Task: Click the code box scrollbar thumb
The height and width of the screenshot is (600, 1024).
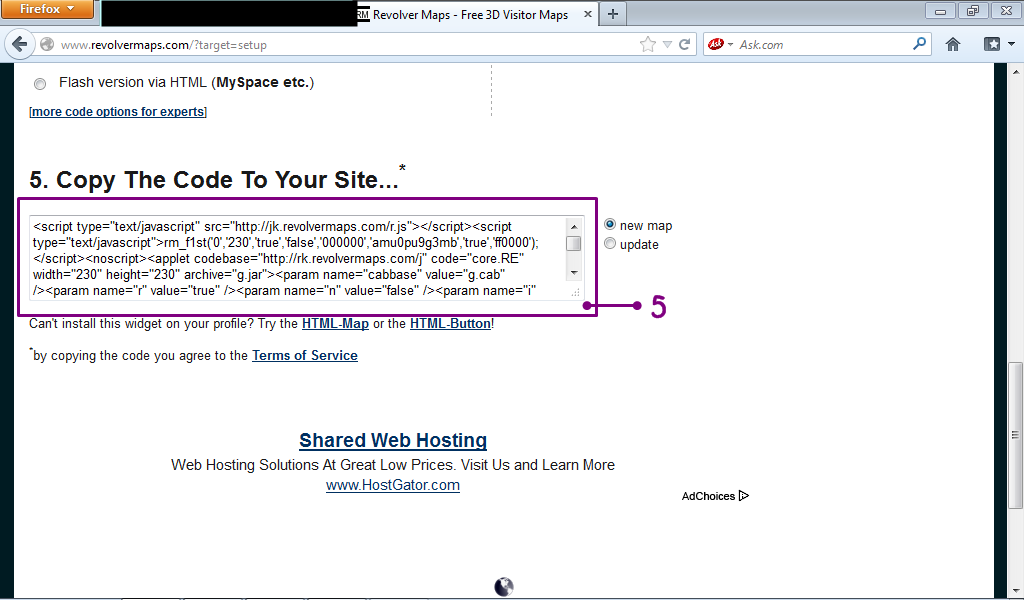Action: (x=574, y=244)
